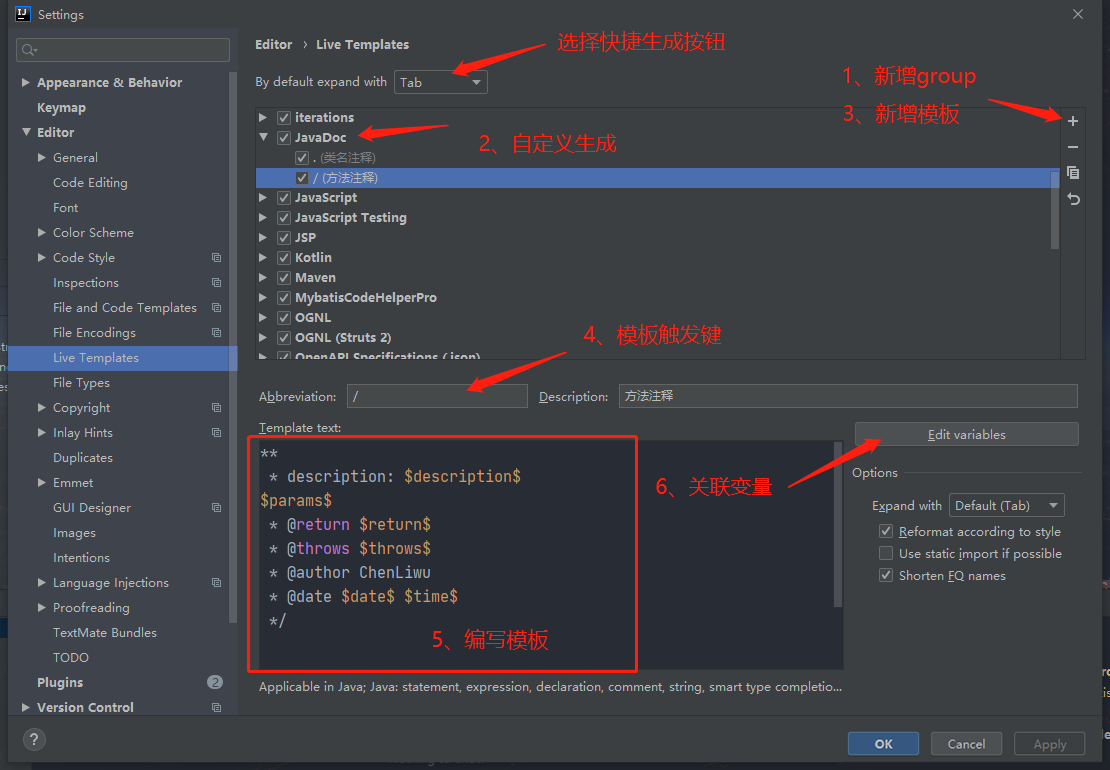Click project-level icon beside File Encodings
The height and width of the screenshot is (770, 1110).
click(216, 333)
